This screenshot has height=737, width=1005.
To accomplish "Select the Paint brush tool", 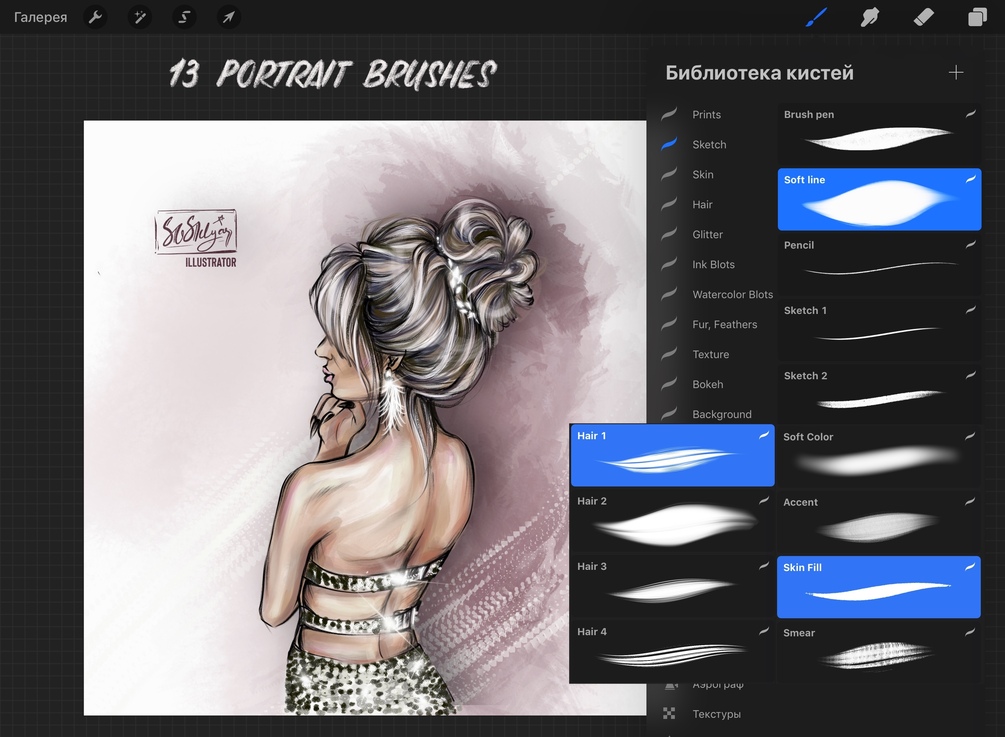I will 816,17.
